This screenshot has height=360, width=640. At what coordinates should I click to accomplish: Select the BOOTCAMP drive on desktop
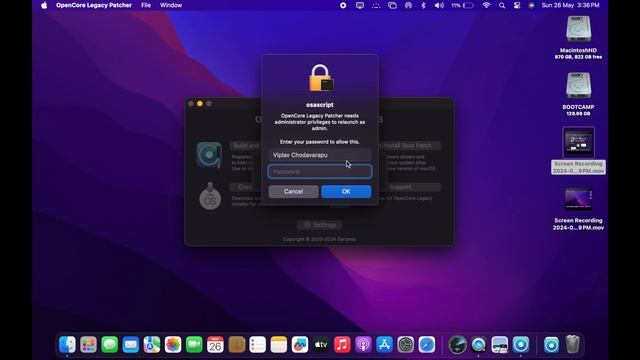[x=578, y=94]
